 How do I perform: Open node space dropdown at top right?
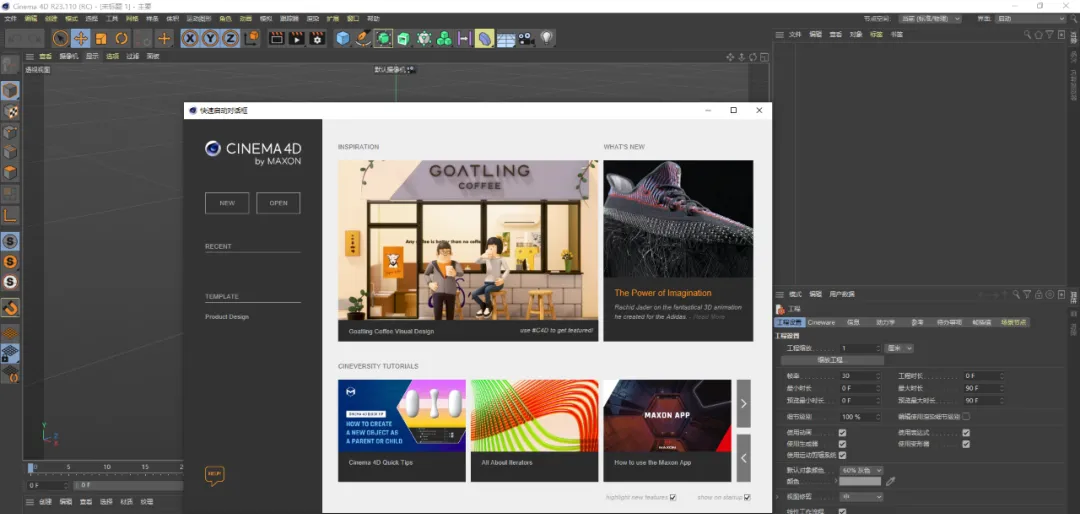coord(930,19)
